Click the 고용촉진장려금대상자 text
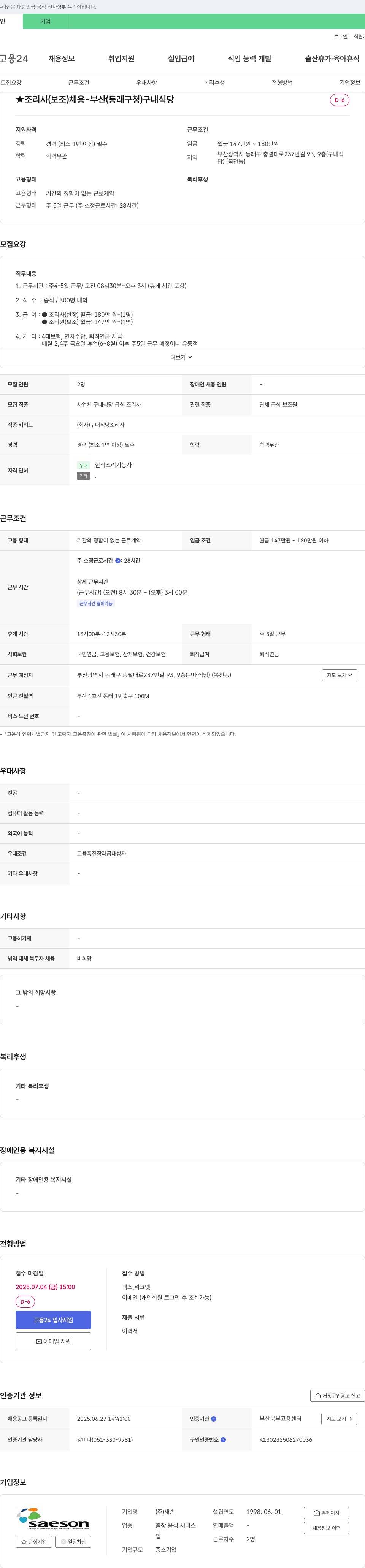This screenshot has height=1568, width=365. pyautogui.click(x=102, y=853)
